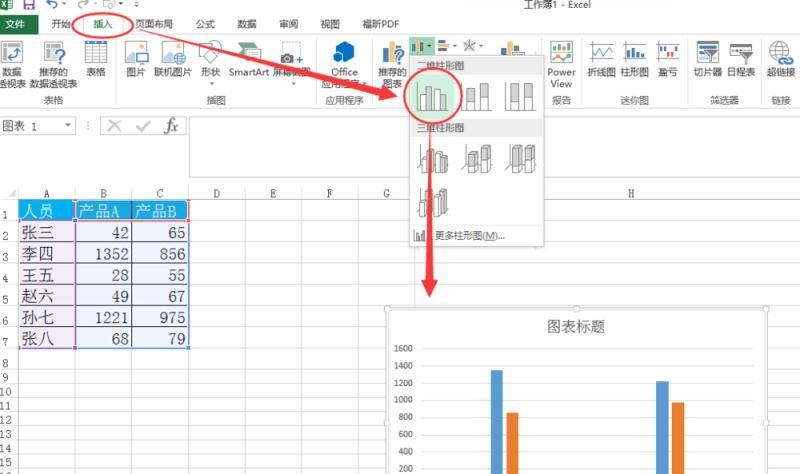The width and height of the screenshot is (800, 474).
Task: Expand the Screenshot dropdown arrow
Action: (x=294, y=84)
